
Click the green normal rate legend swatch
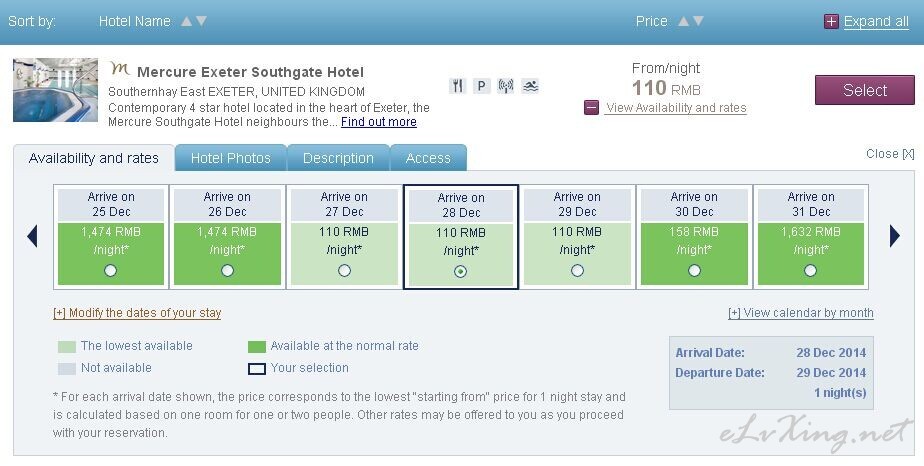257,346
